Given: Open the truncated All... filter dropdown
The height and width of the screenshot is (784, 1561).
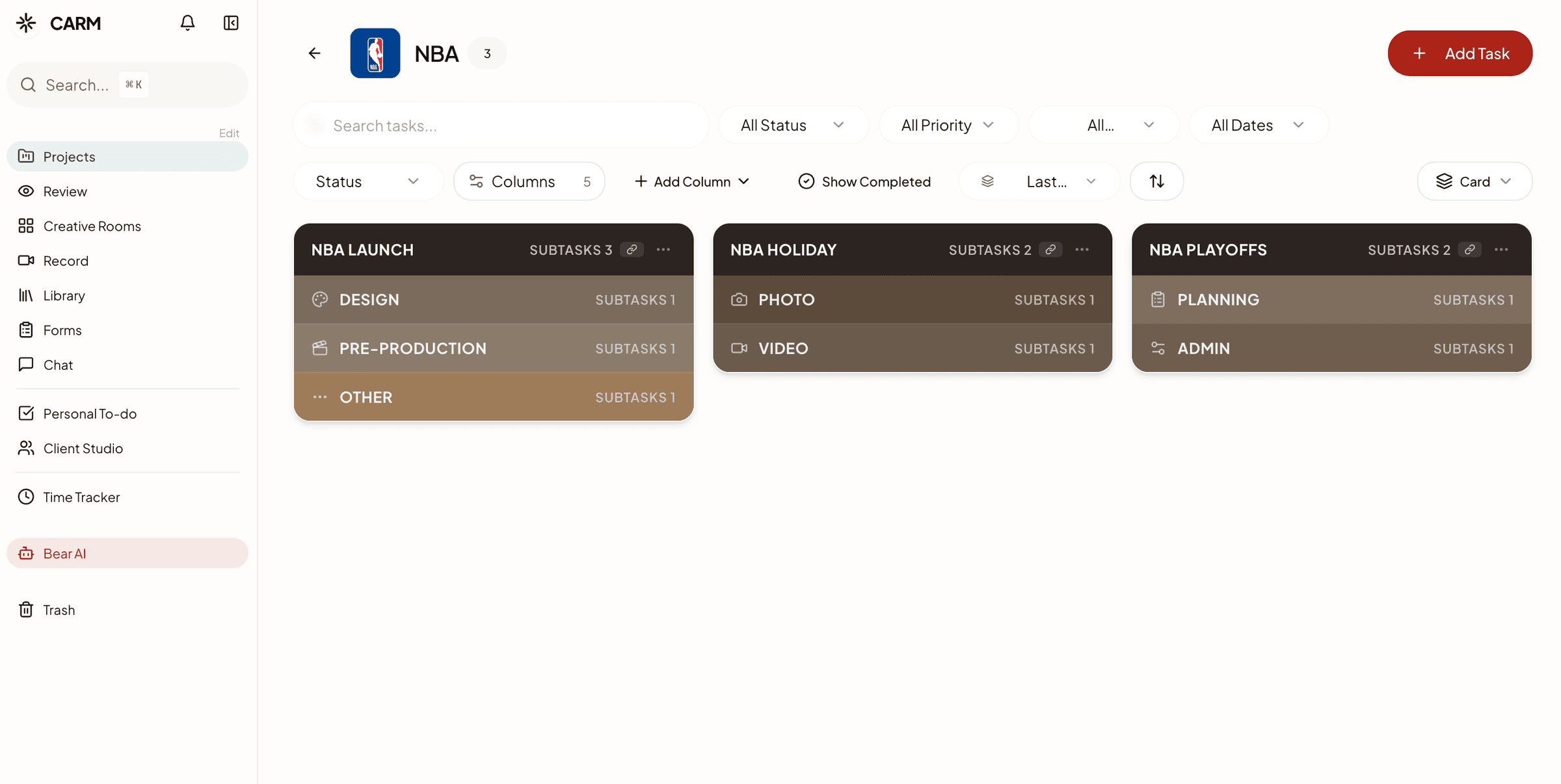Looking at the screenshot, I should click(1104, 125).
